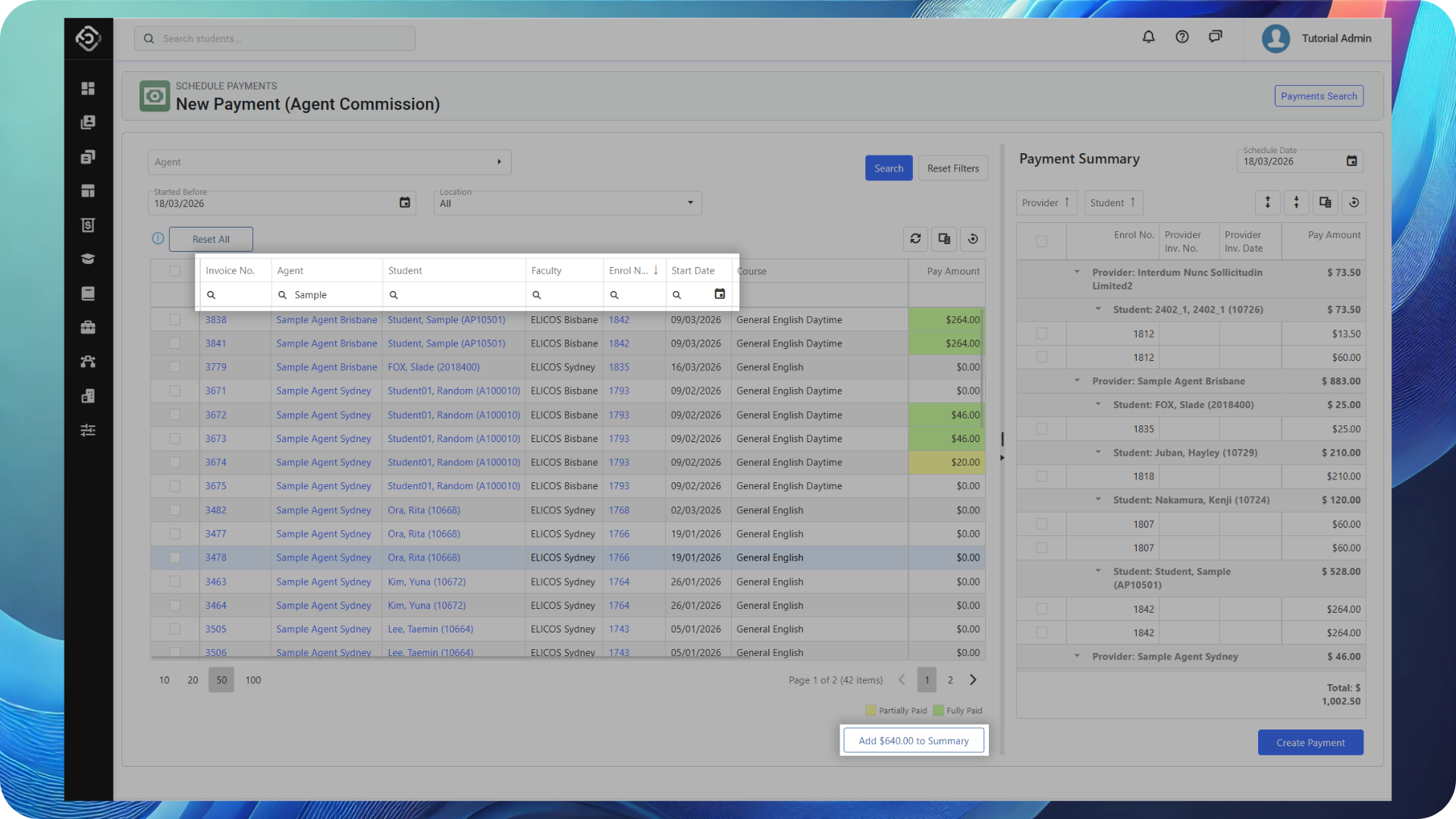
Task: Click the notifications bell icon
Action: 1148,37
